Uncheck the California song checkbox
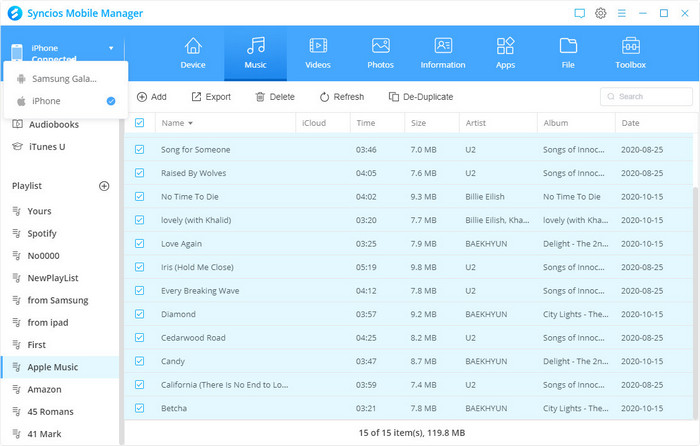The image size is (700, 446). pyautogui.click(x=140, y=384)
